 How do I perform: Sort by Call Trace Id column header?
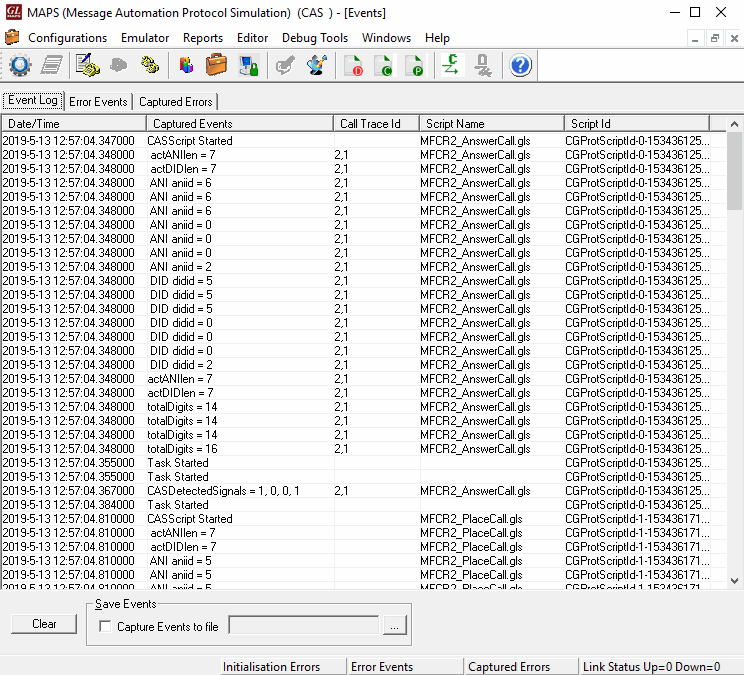click(x=377, y=123)
